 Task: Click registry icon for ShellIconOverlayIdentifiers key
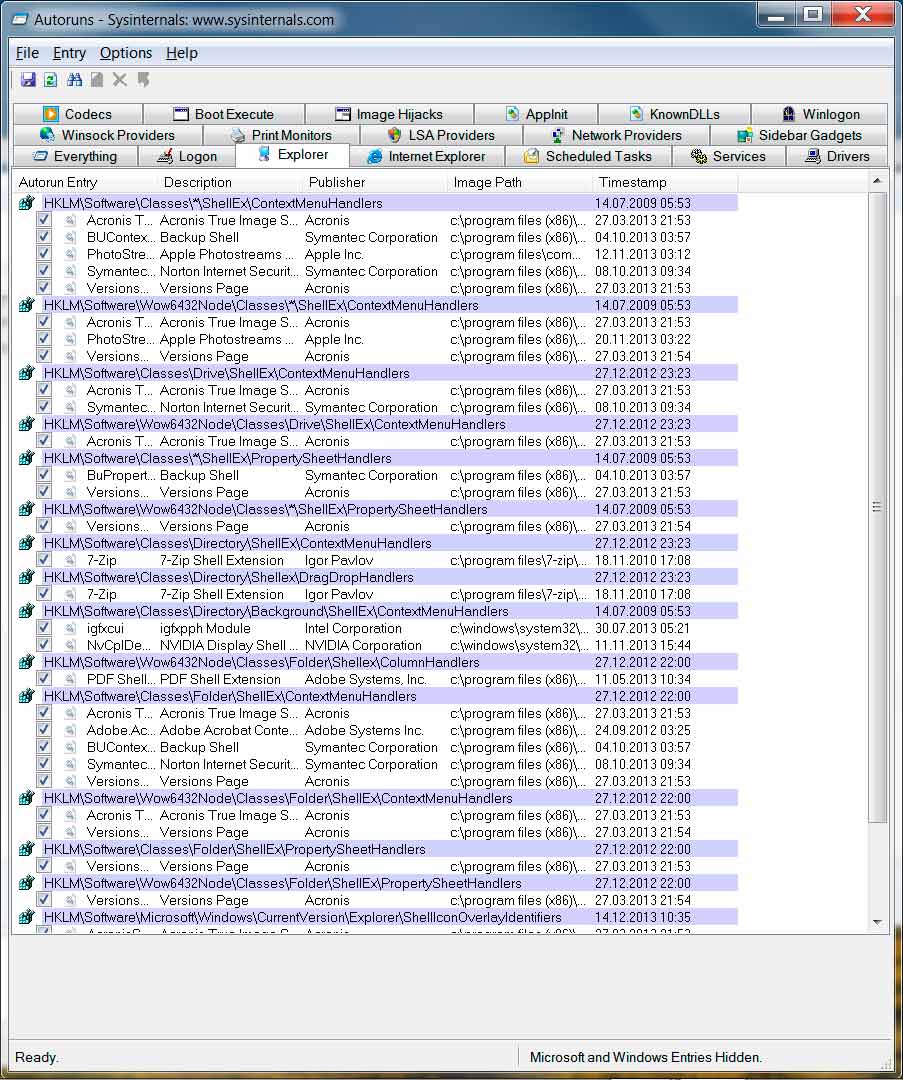26,917
